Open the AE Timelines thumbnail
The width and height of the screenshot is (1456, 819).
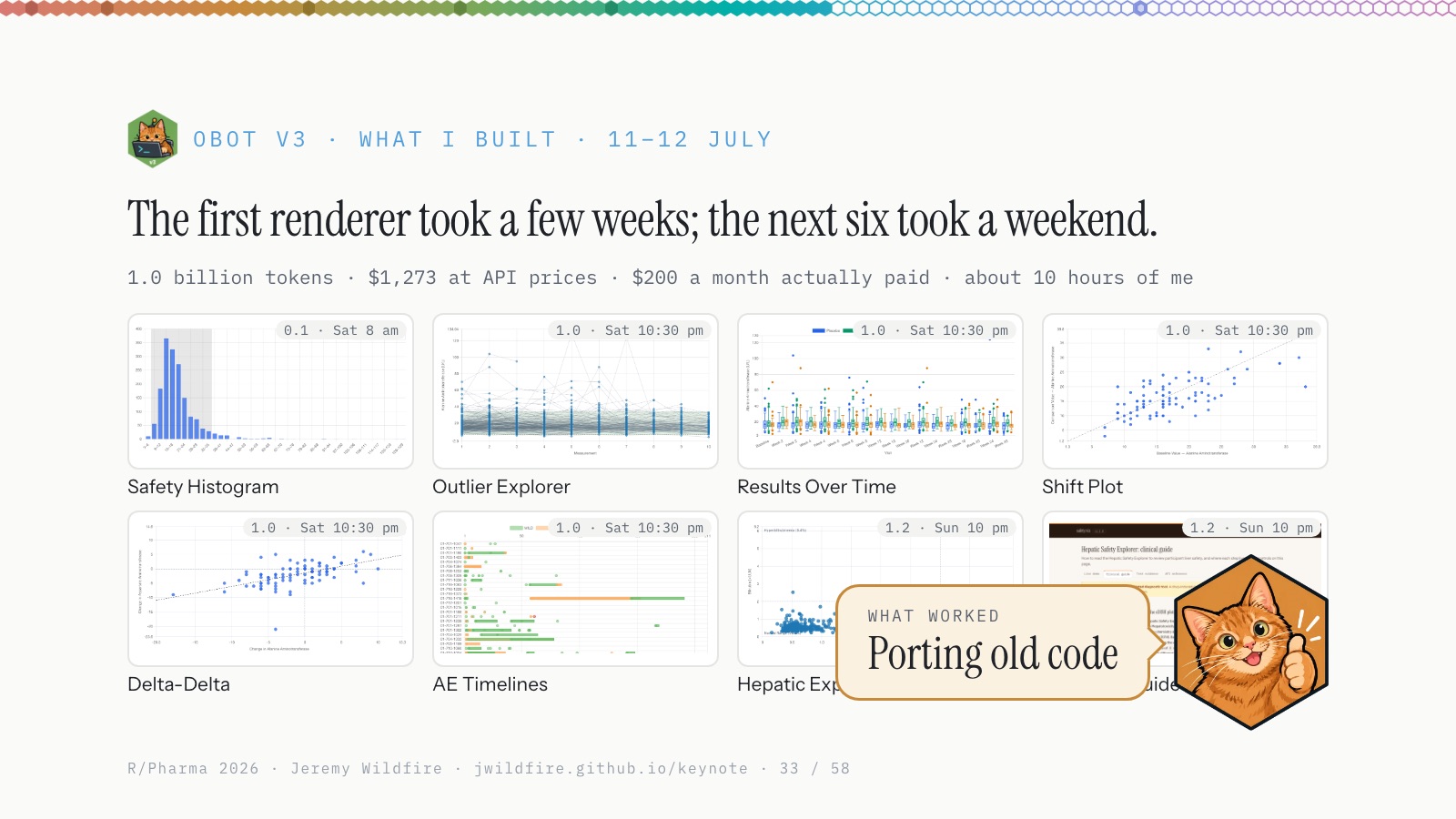coord(575,589)
